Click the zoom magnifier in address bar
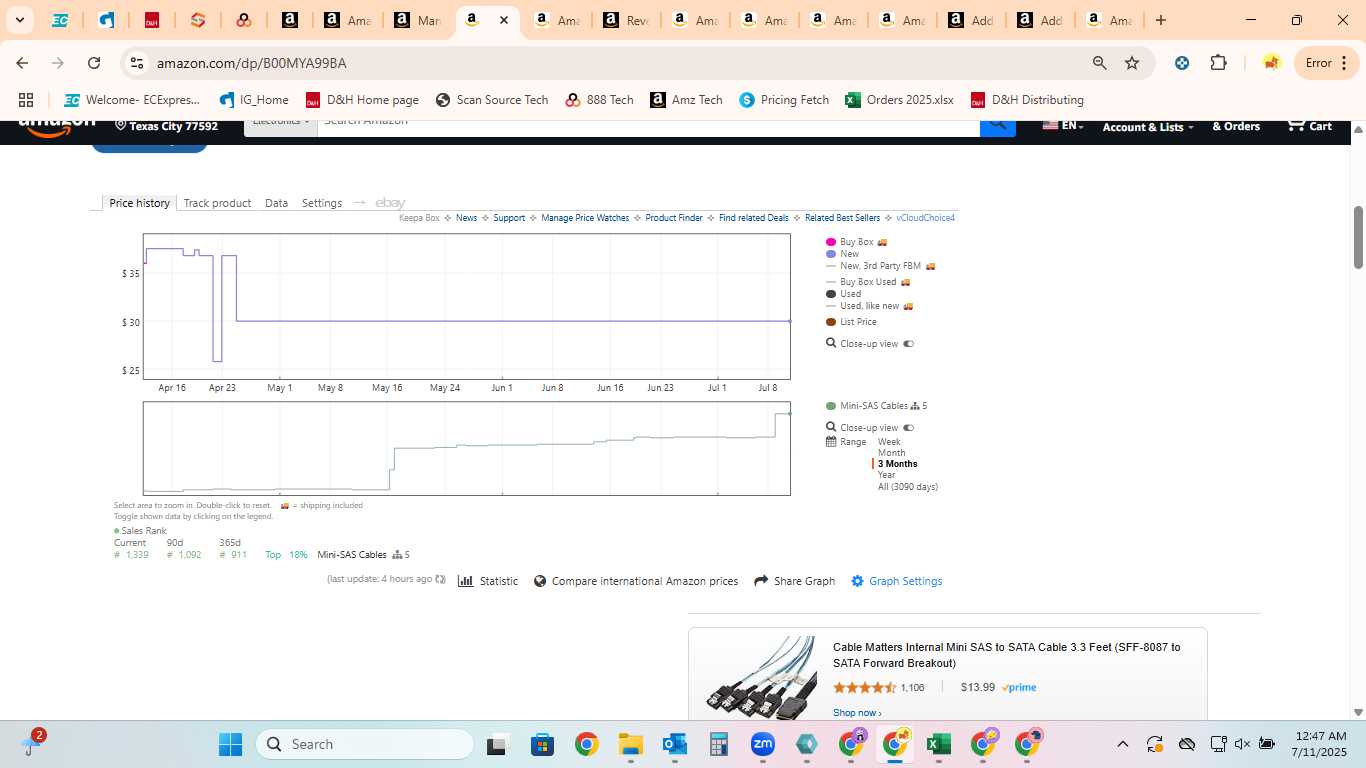 (x=1099, y=63)
